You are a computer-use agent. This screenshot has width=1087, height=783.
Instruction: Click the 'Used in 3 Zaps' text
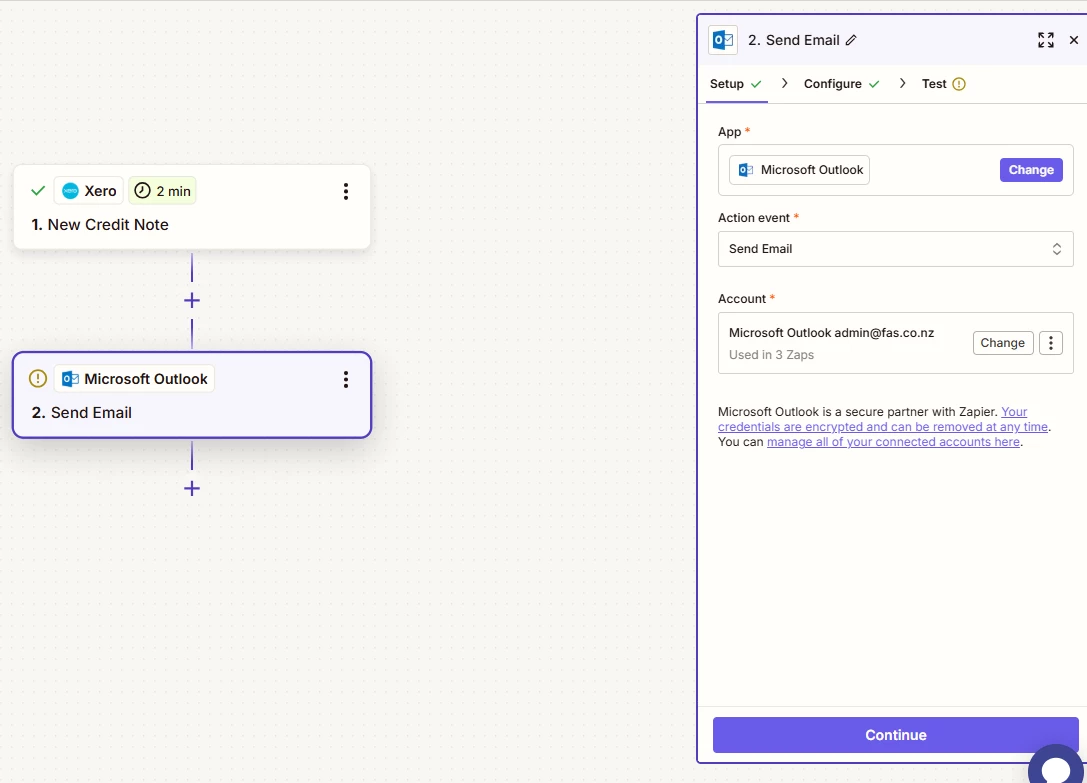[x=771, y=354]
